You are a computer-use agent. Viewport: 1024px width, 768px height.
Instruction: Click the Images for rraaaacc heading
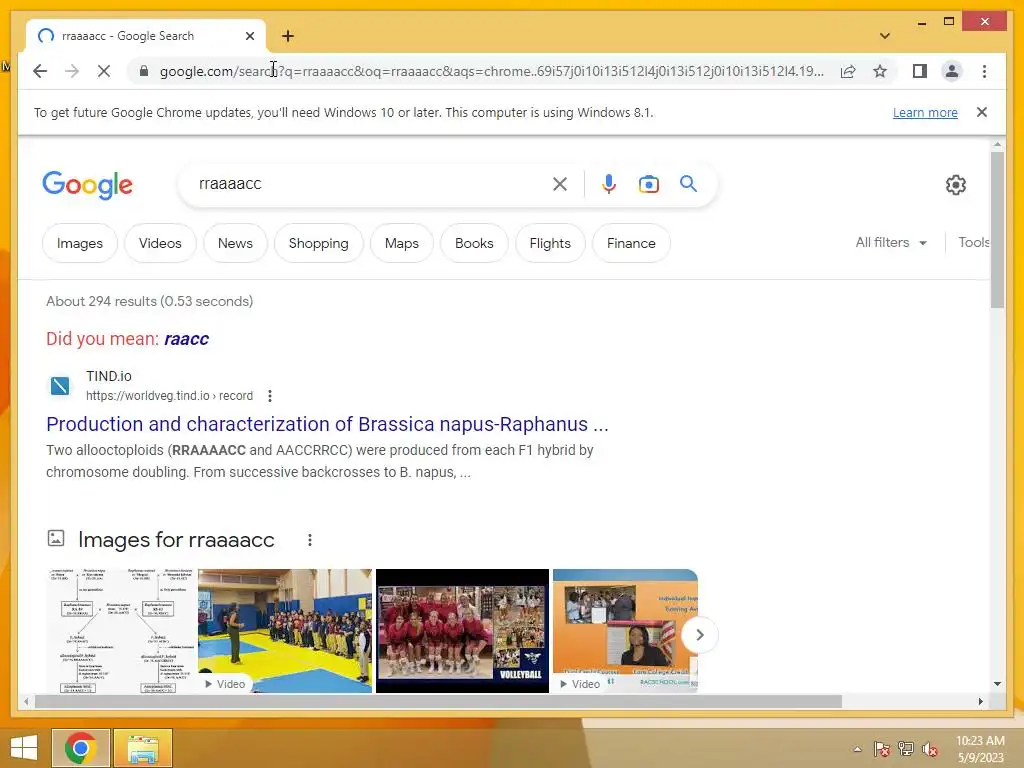(176, 540)
